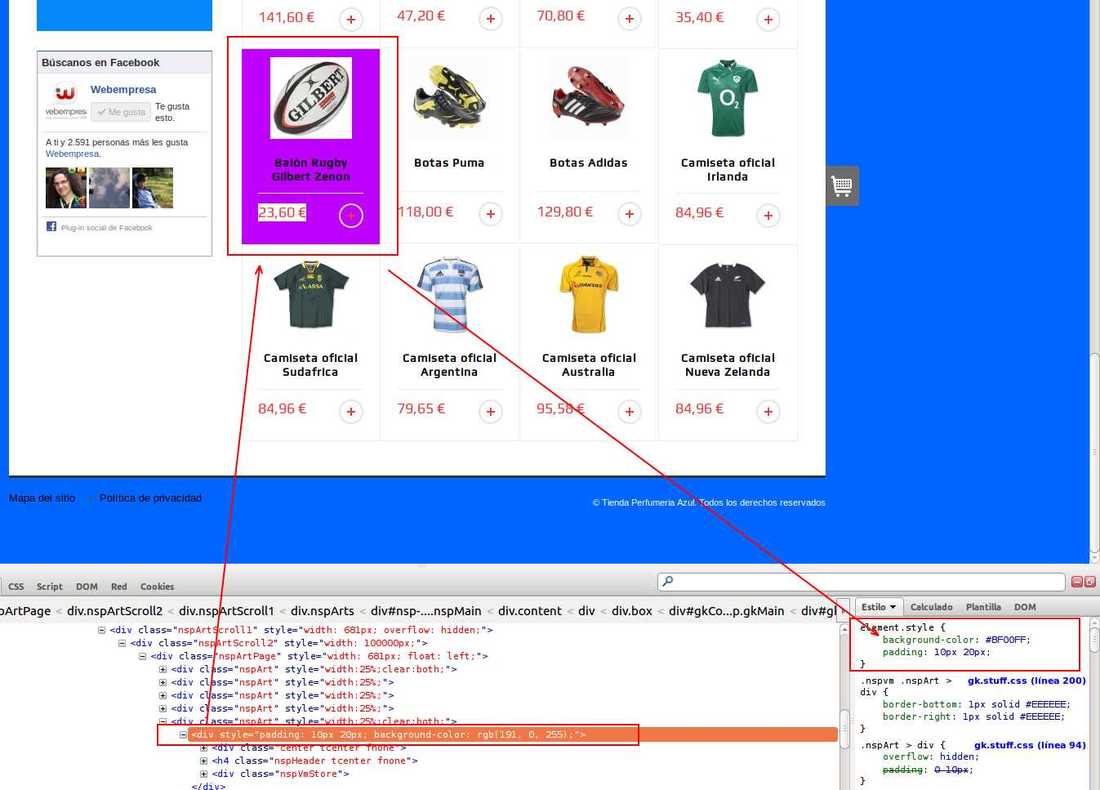Screen dimensions: 1100x790
Task: Add Camiseta oficial Argentina with plus icon
Action: pos(490,411)
